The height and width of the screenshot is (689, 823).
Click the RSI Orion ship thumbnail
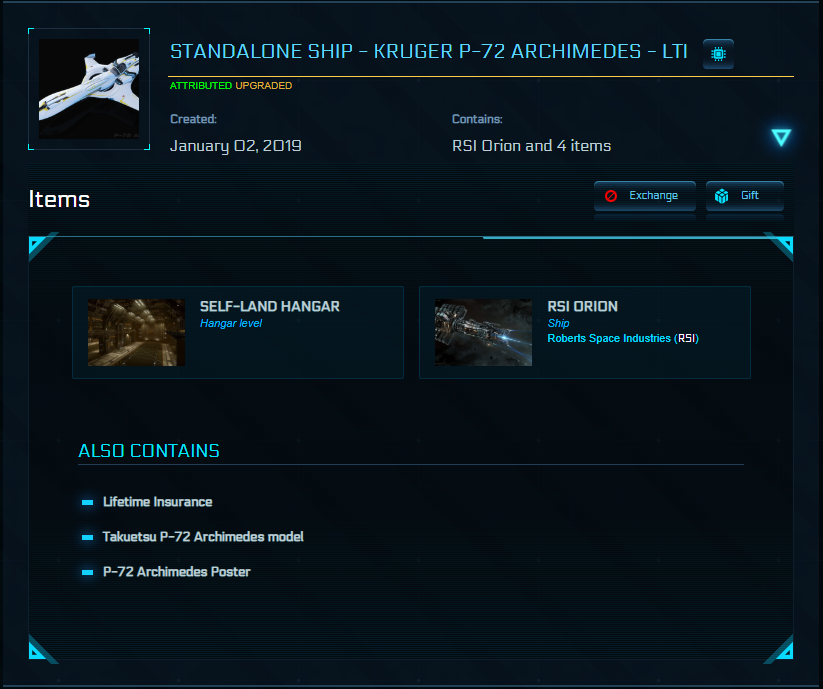coord(483,332)
